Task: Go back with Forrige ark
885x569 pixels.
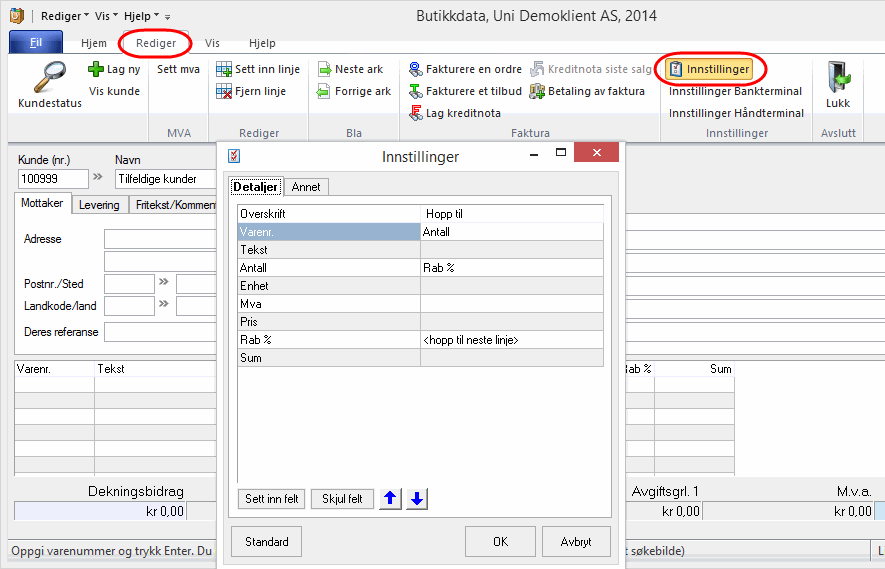Action: pos(324,91)
